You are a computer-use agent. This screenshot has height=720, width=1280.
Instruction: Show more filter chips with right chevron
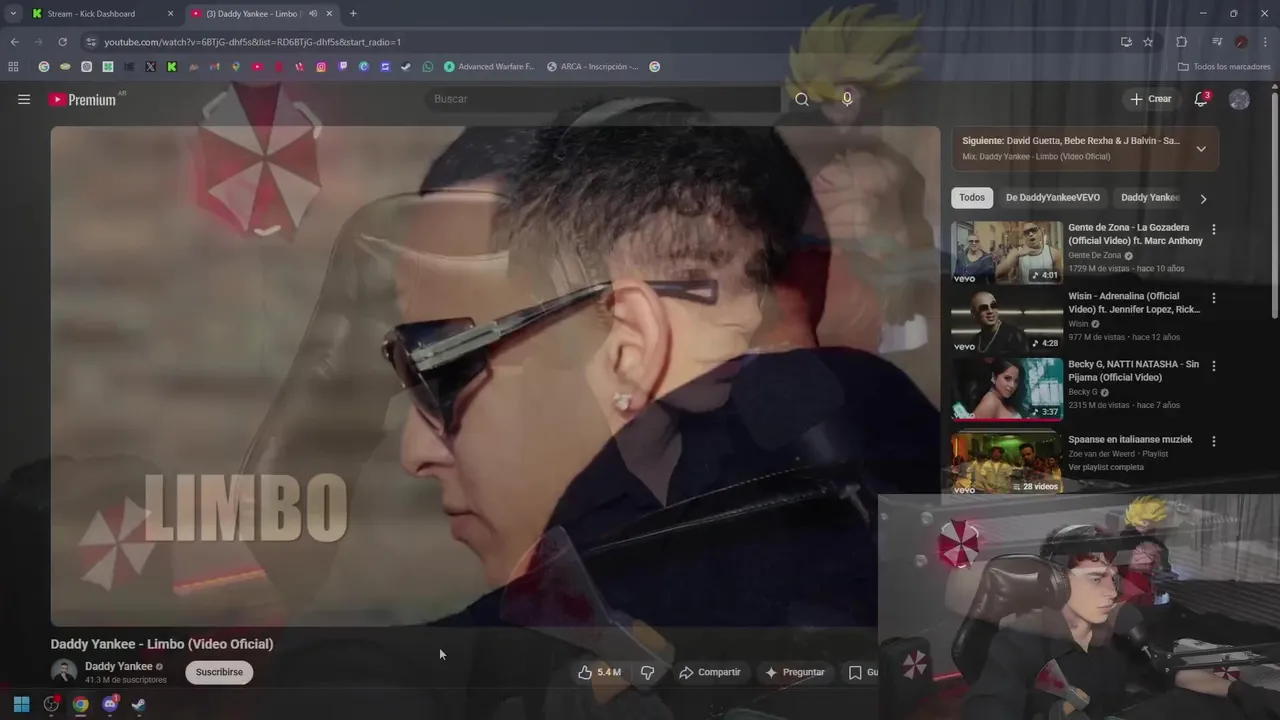coord(1203,198)
